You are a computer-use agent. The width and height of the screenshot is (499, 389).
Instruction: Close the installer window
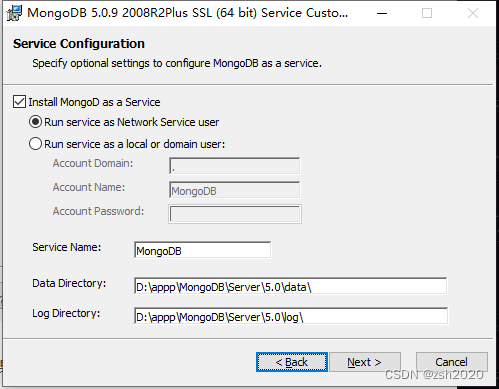pos(473,13)
